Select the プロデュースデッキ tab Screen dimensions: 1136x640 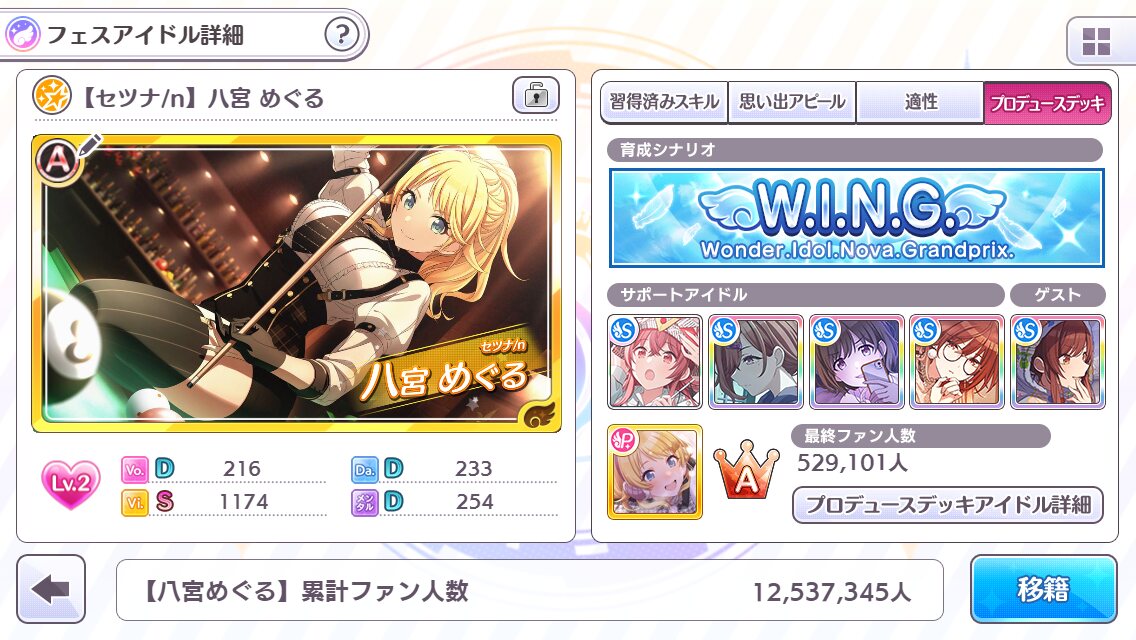click(x=1048, y=102)
